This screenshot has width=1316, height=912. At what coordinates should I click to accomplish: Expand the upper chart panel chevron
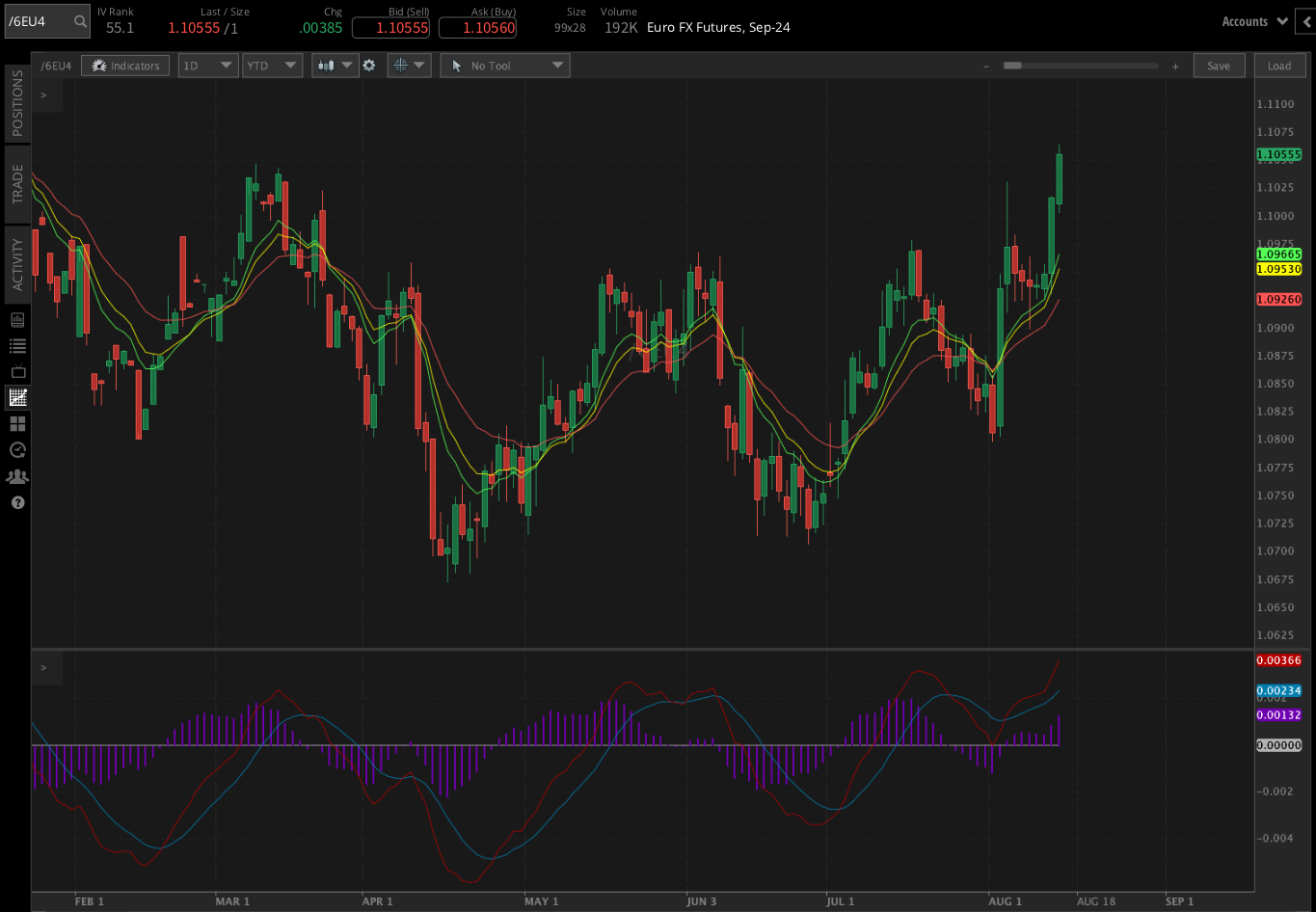point(42,94)
